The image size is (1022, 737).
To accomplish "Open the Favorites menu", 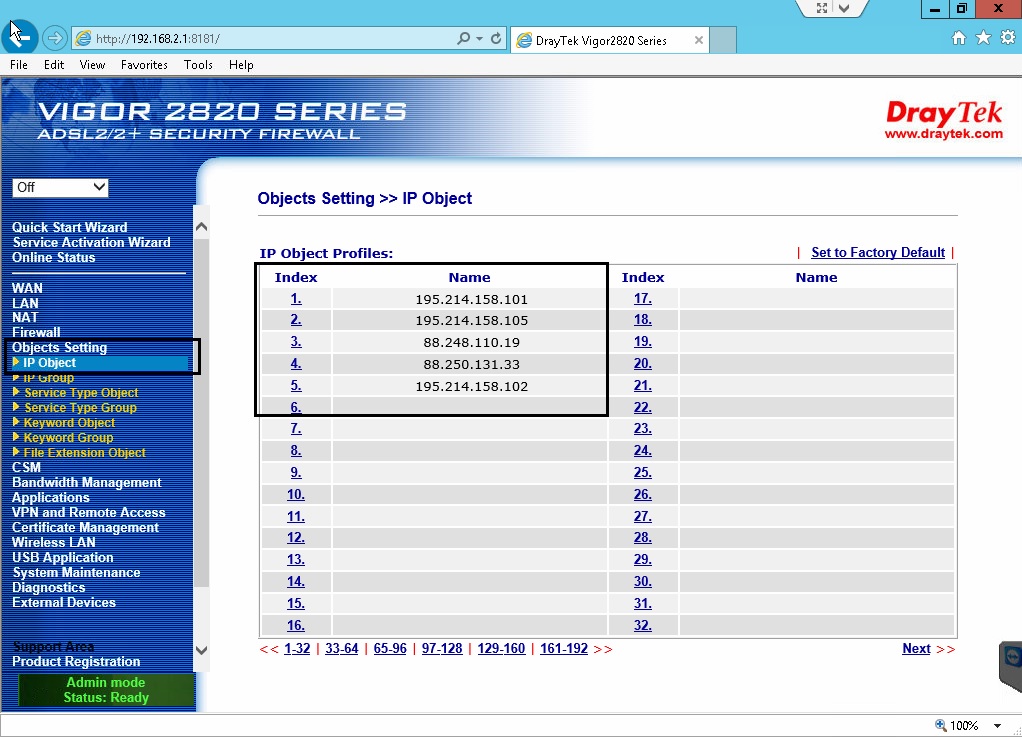I will point(144,65).
